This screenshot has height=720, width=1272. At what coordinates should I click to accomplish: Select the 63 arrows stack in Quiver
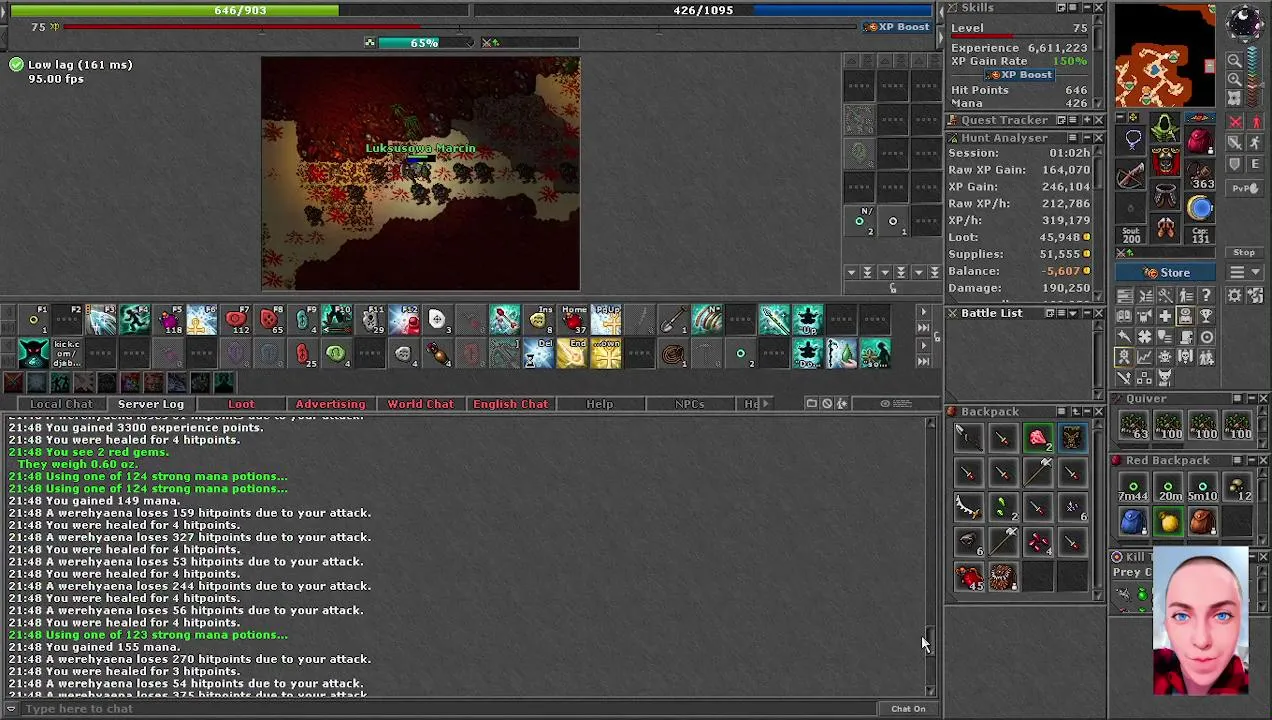(1133, 427)
